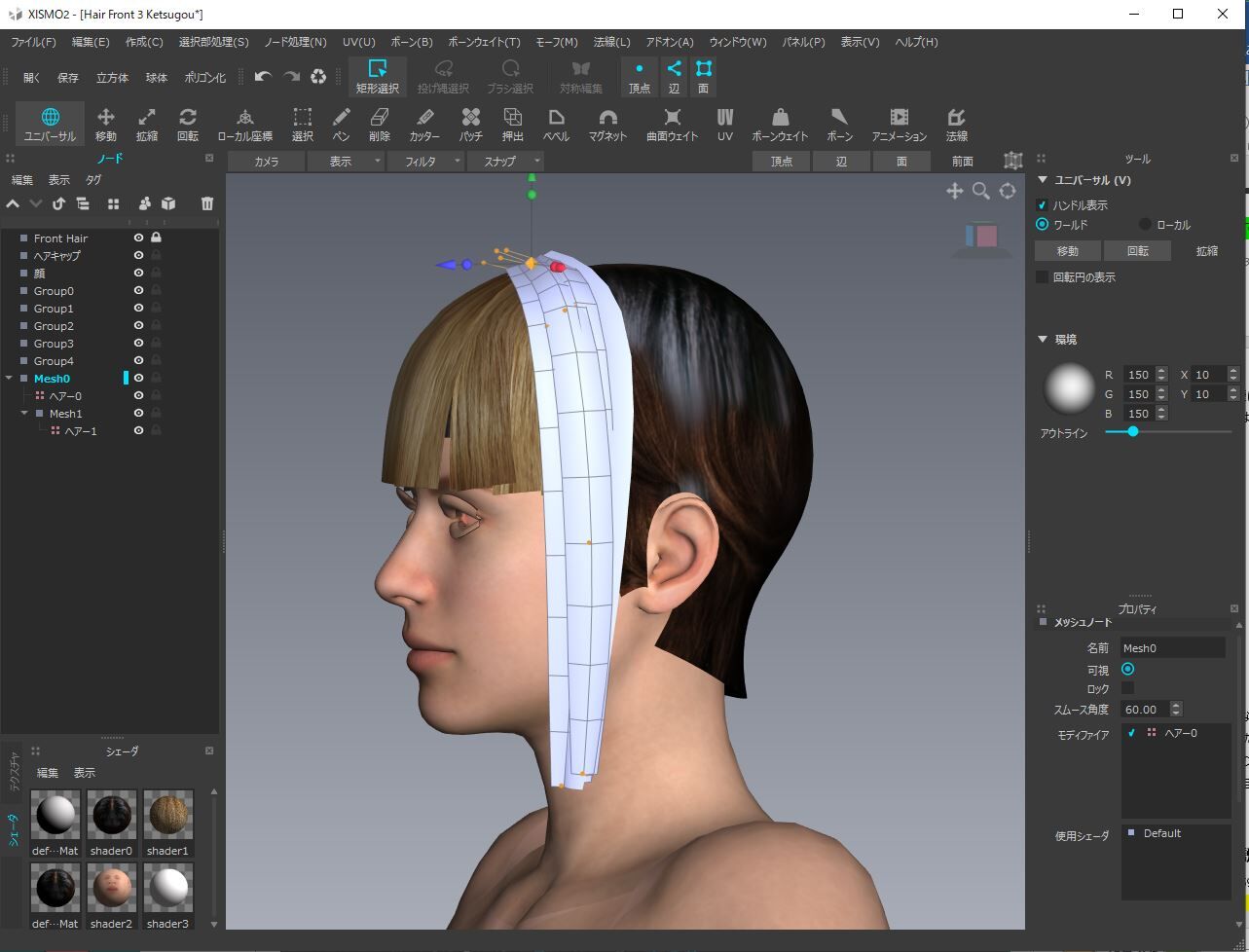Select the Cutter (カッター) tool
The width and height of the screenshot is (1249, 952).
[424, 125]
